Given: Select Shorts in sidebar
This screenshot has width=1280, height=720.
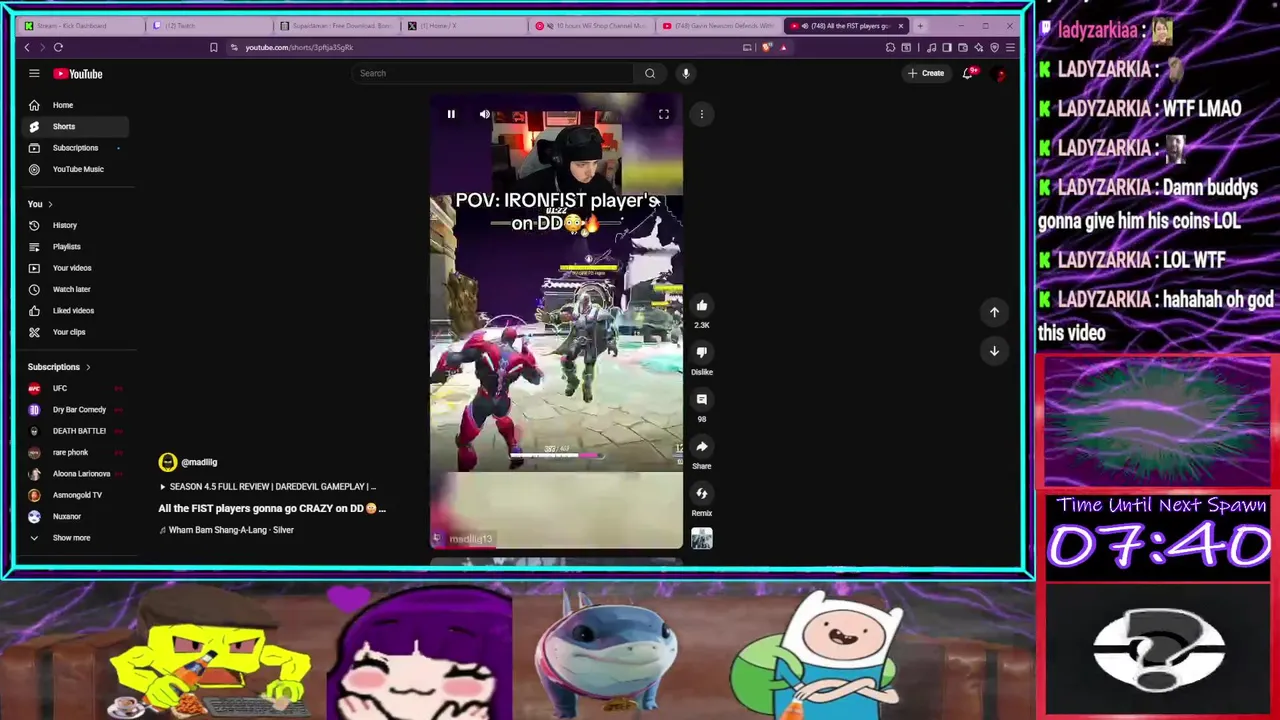Looking at the screenshot, I should [75, 126].
